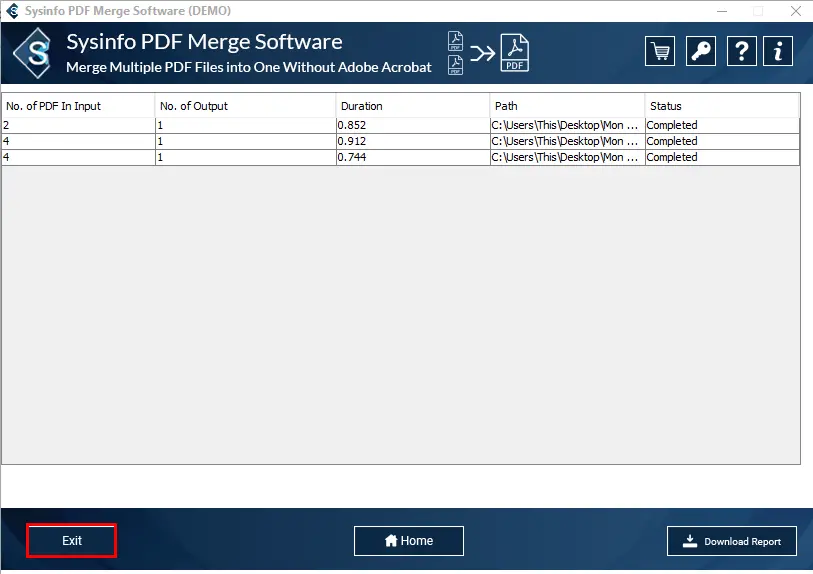Click the No. of Output column header
813x574 pixels.
pyautogui.click(x=245, y=106)
